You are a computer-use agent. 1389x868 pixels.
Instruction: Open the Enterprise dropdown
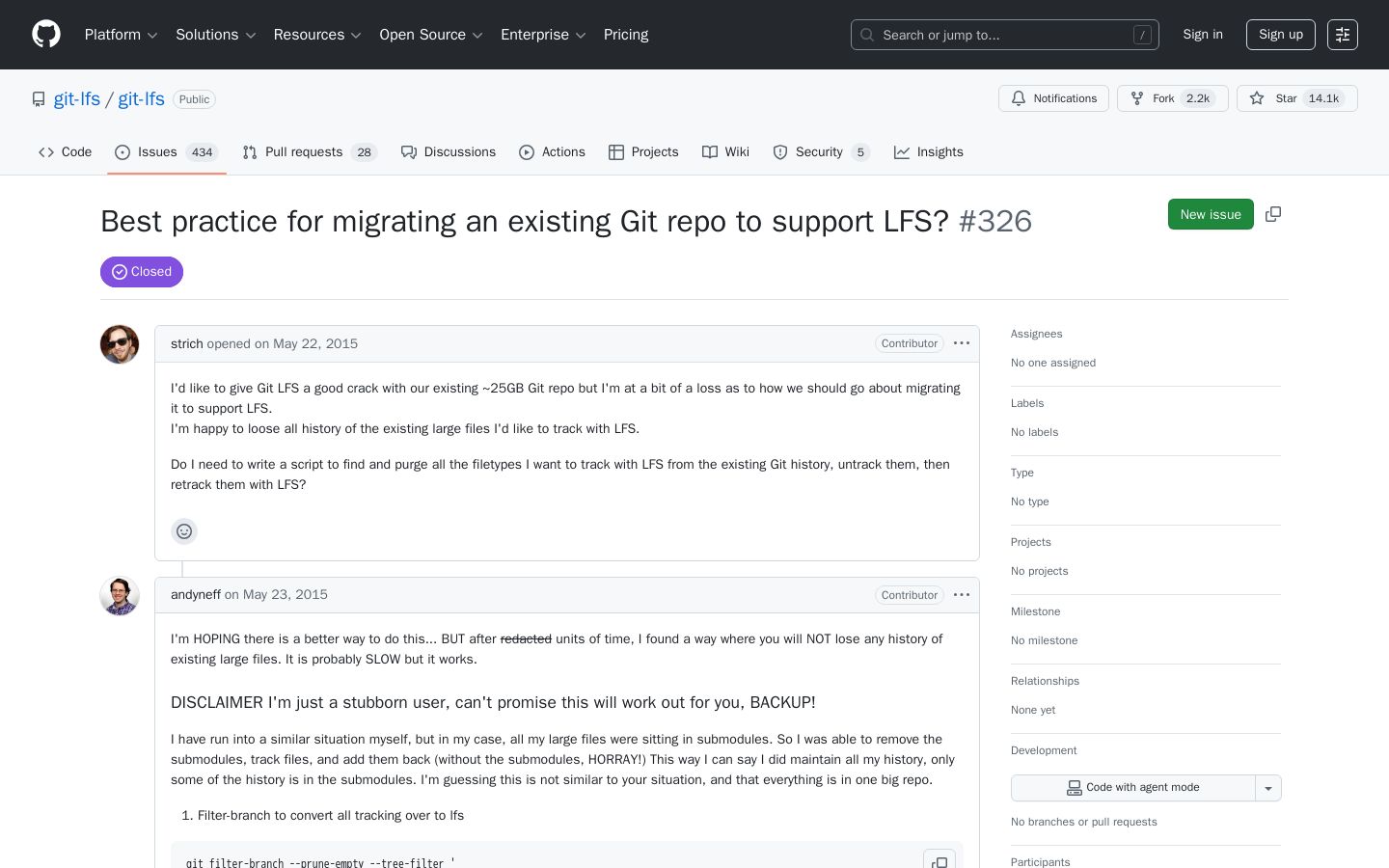click(x=543, y=35)
